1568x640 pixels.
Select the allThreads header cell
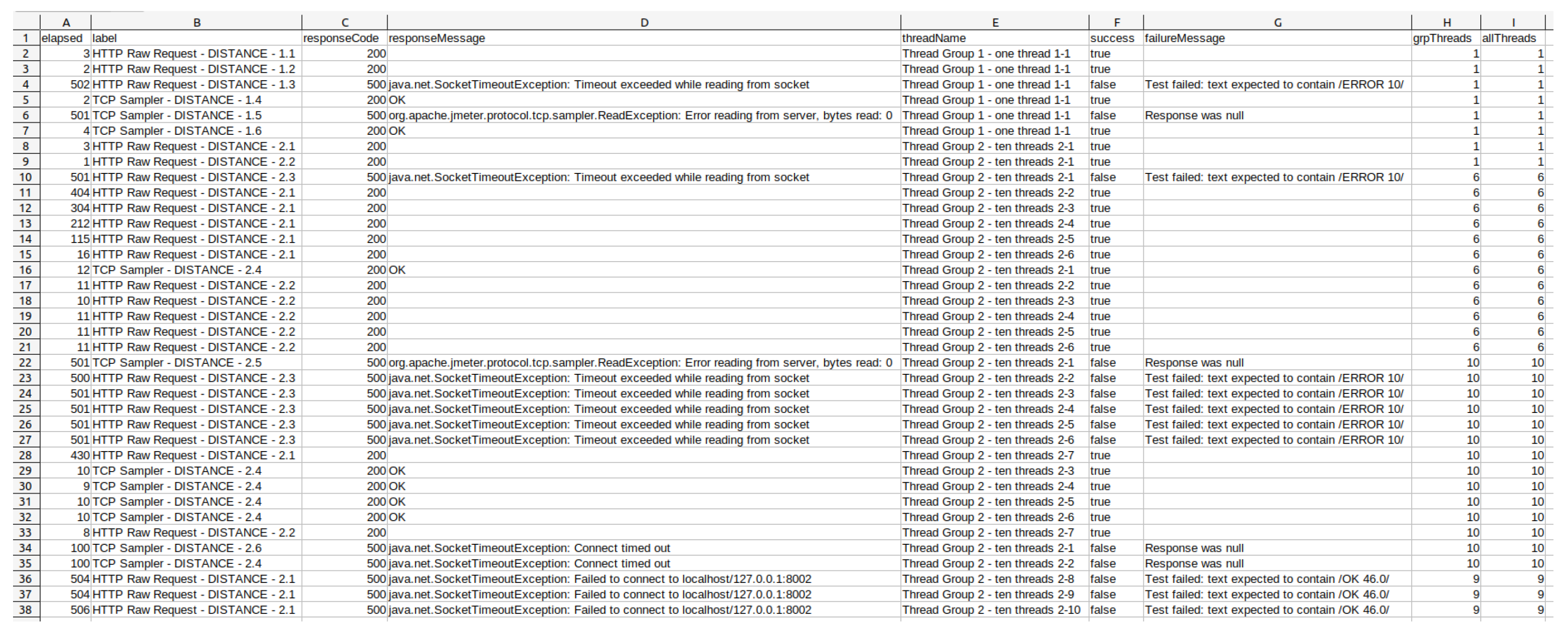pyautogui.click(x=1508, y=38)
